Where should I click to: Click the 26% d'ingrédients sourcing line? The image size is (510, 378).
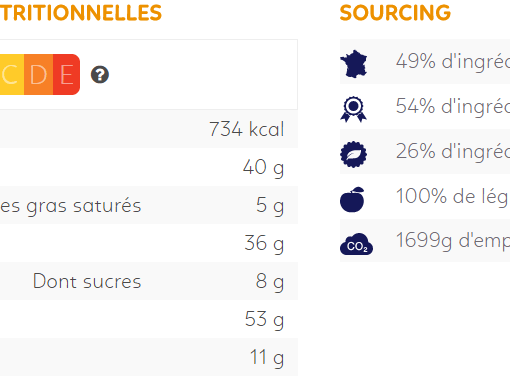pyautogui.click(x=453, y=151)
